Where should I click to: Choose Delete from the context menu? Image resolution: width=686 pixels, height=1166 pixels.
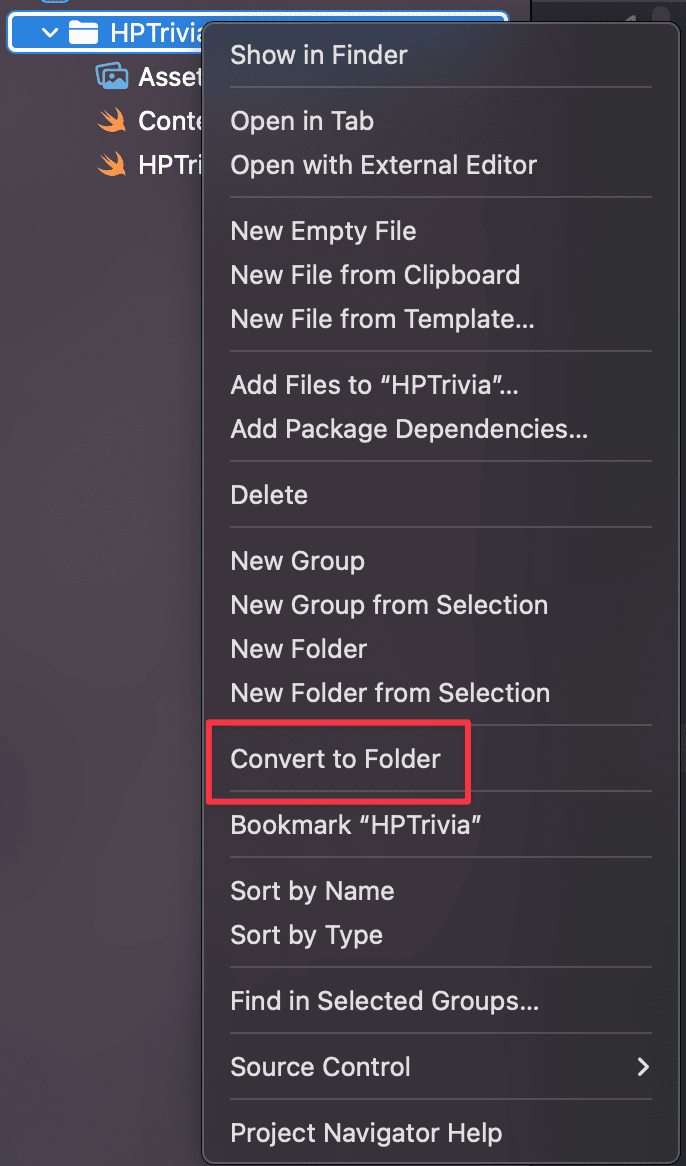pos(269,495)
